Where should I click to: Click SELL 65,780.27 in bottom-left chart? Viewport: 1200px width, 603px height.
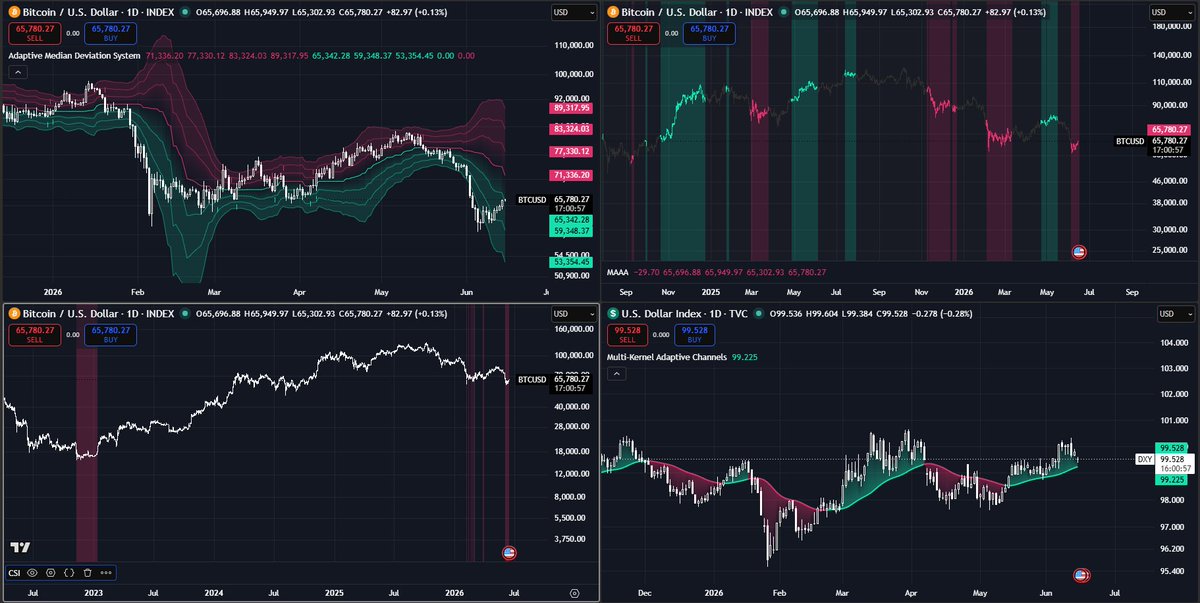(x=34, y=335)
